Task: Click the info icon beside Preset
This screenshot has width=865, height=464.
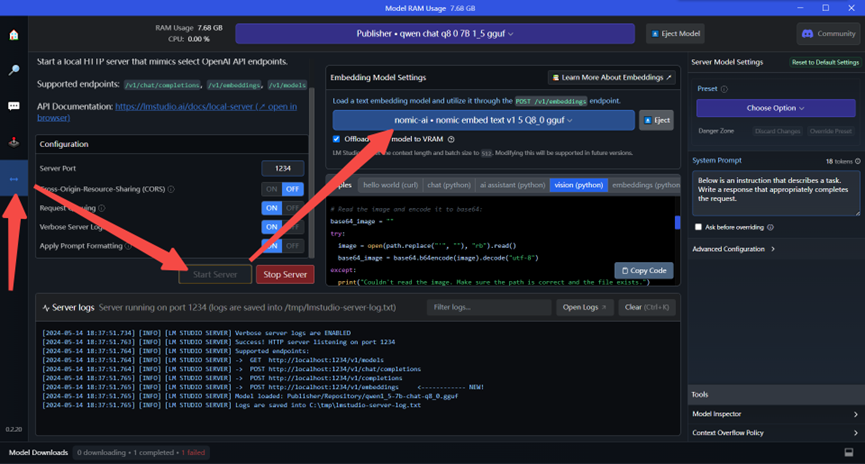Action: tap(724, 89)
